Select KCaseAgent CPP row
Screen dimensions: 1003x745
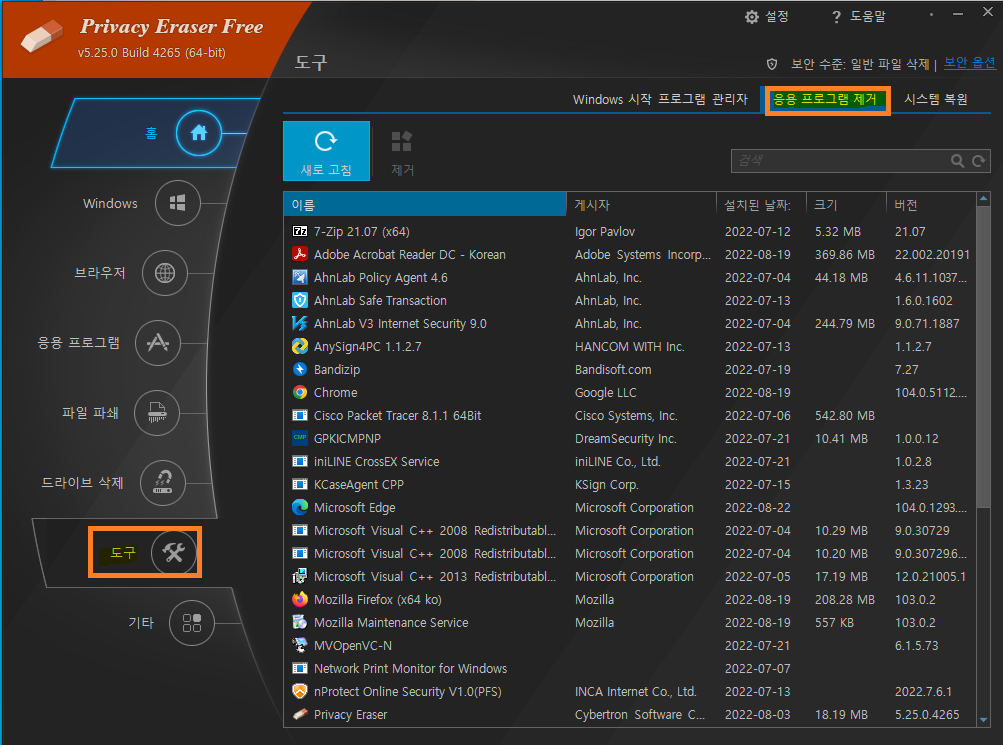point(630,485)
